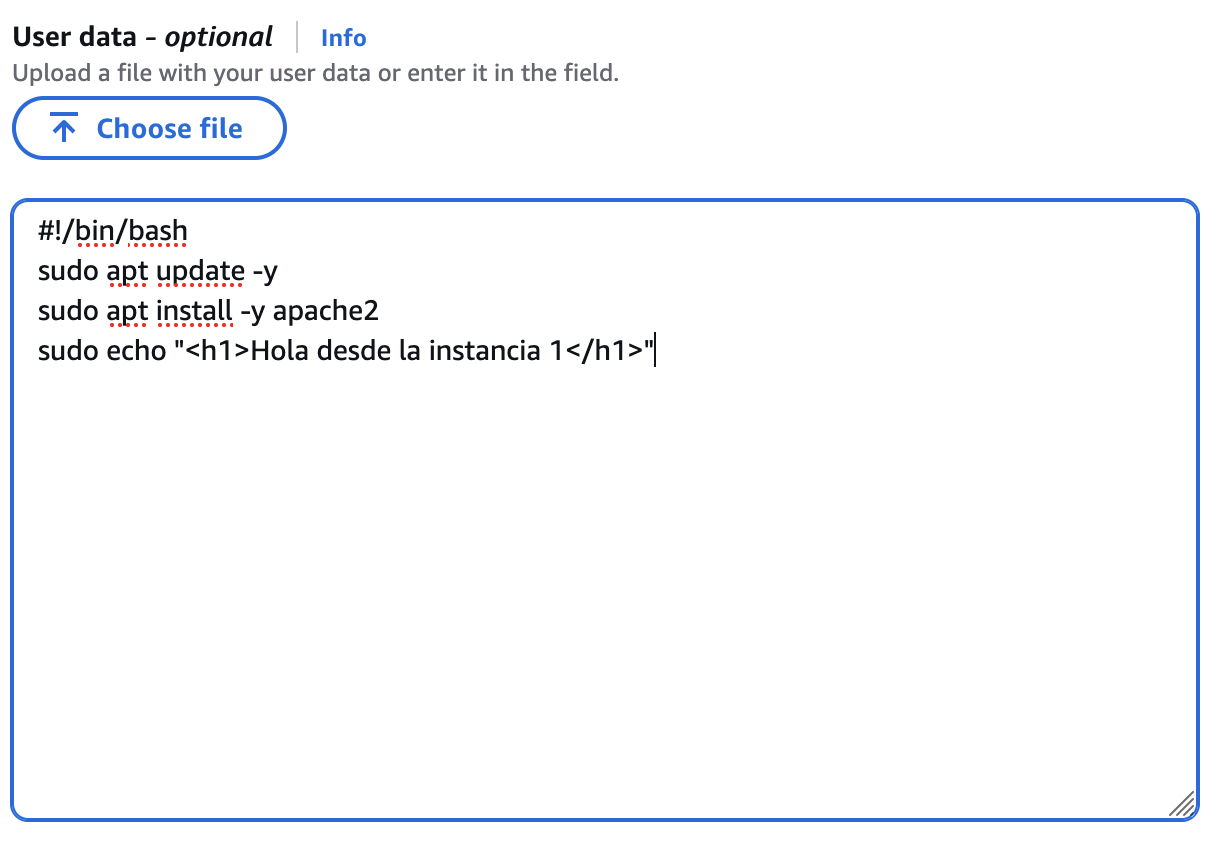
Task: Click the "User data" heading label
Action: [x=74, y=38]
